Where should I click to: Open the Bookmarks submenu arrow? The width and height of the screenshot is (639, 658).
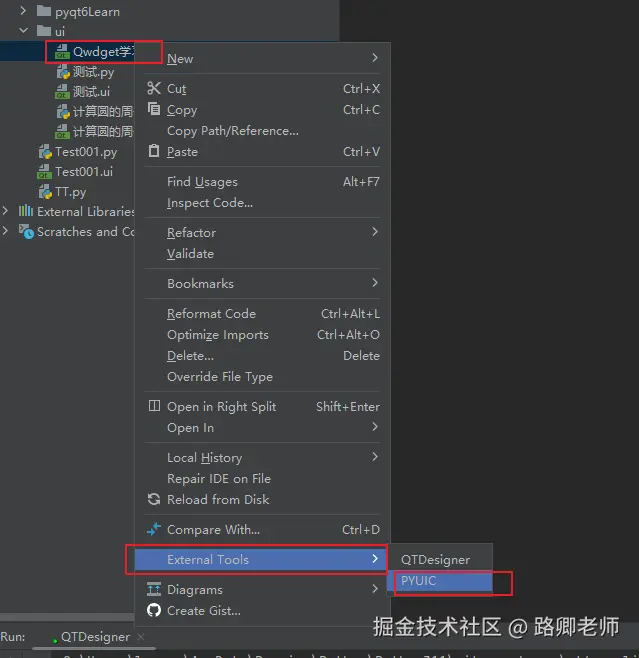tap(375, 283)
